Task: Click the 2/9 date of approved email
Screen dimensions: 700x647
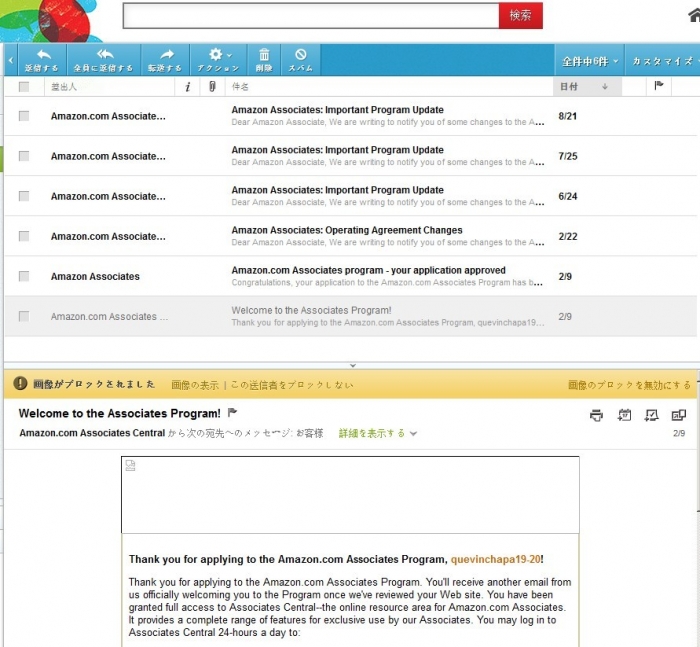Action: pyautogui.click(x=565, y=276)
